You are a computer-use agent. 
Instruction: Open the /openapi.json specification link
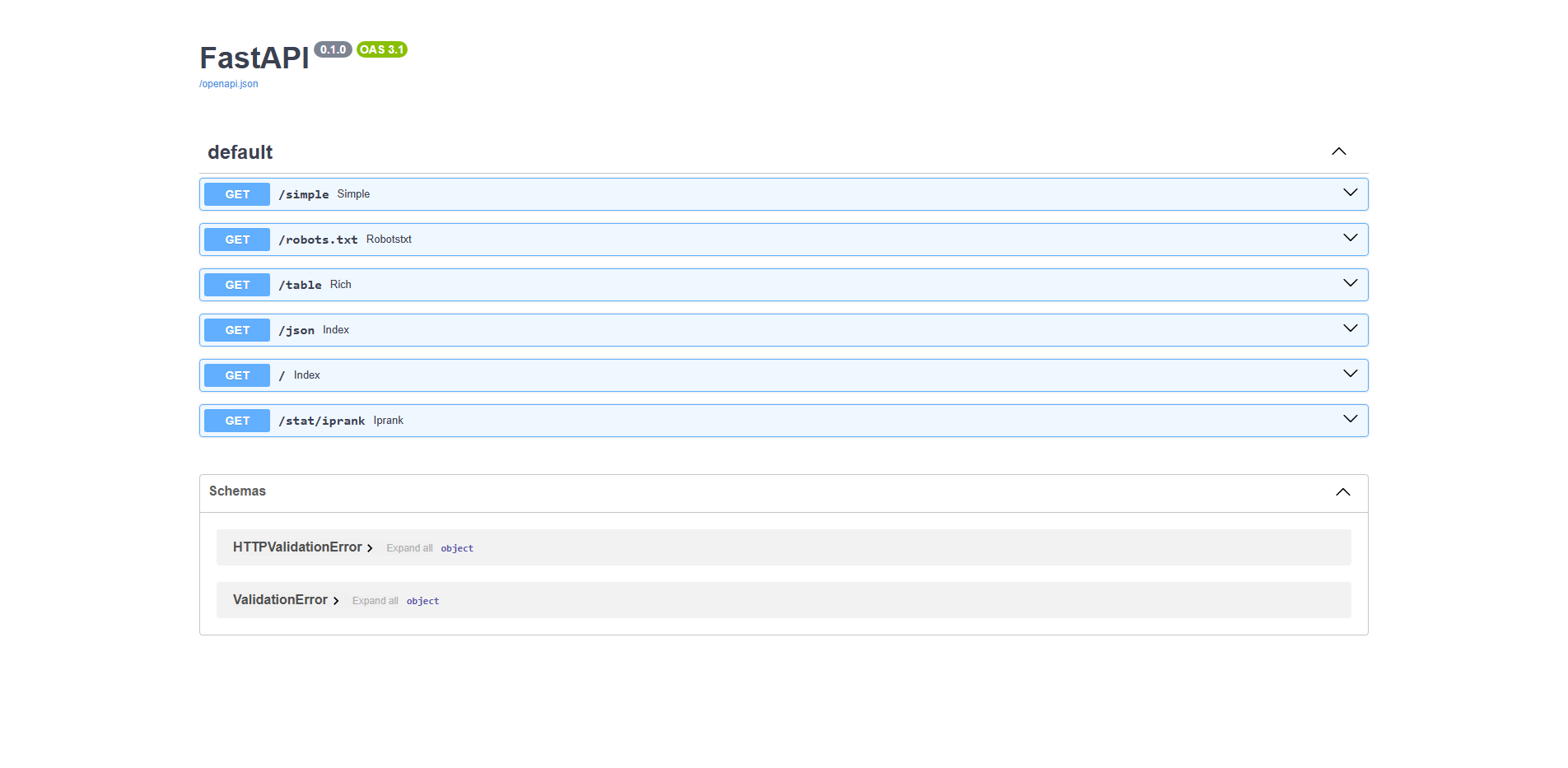(227, 83)
